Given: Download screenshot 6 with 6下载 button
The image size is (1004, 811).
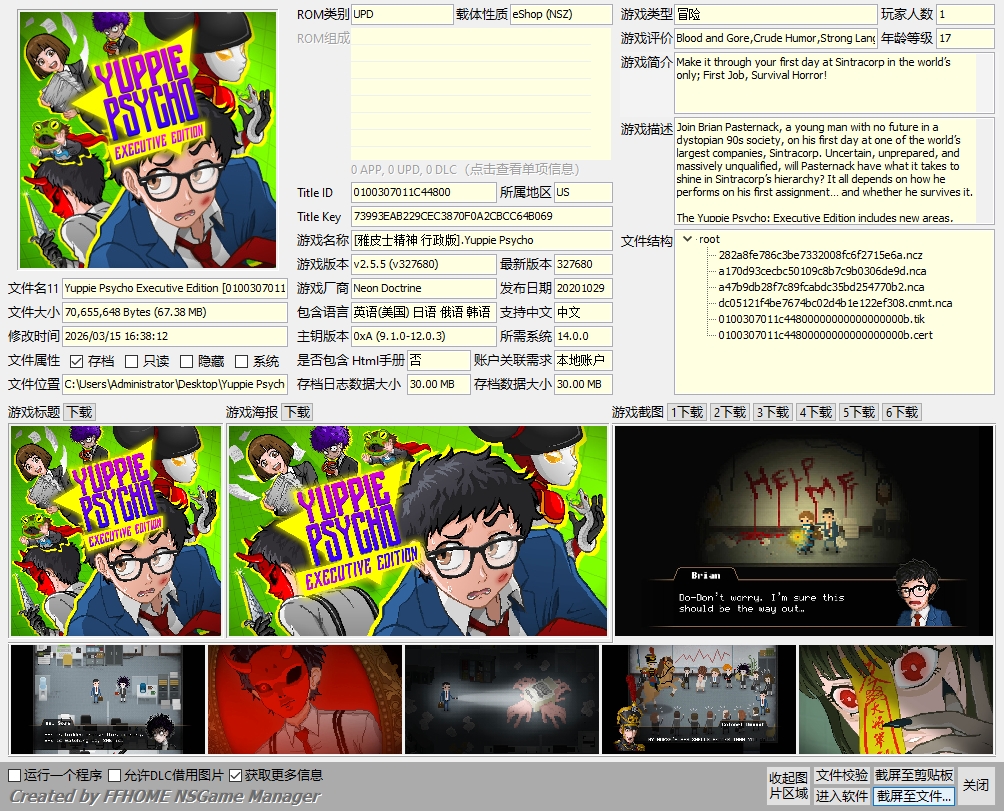Looking at the screenshot, I should (x=902, y=412).
